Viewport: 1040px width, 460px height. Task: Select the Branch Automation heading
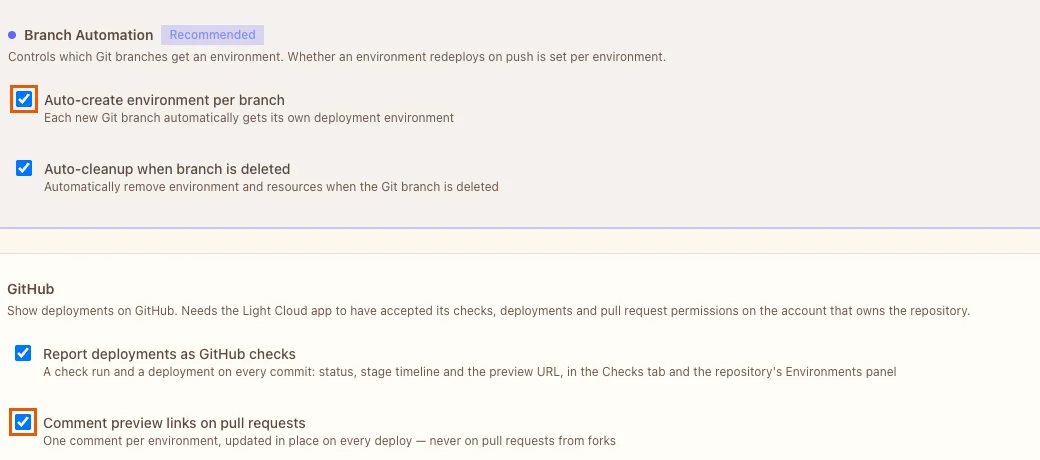pos(88,35)
